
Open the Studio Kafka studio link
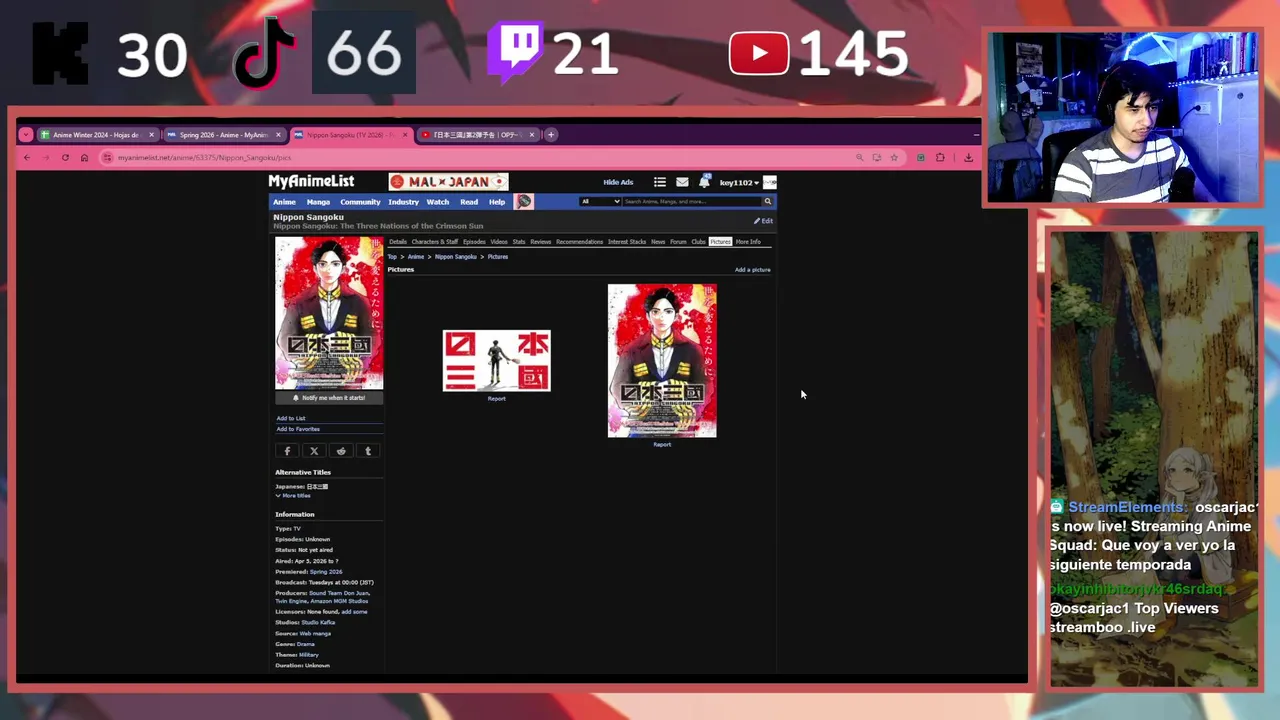(x=318, y=623)
